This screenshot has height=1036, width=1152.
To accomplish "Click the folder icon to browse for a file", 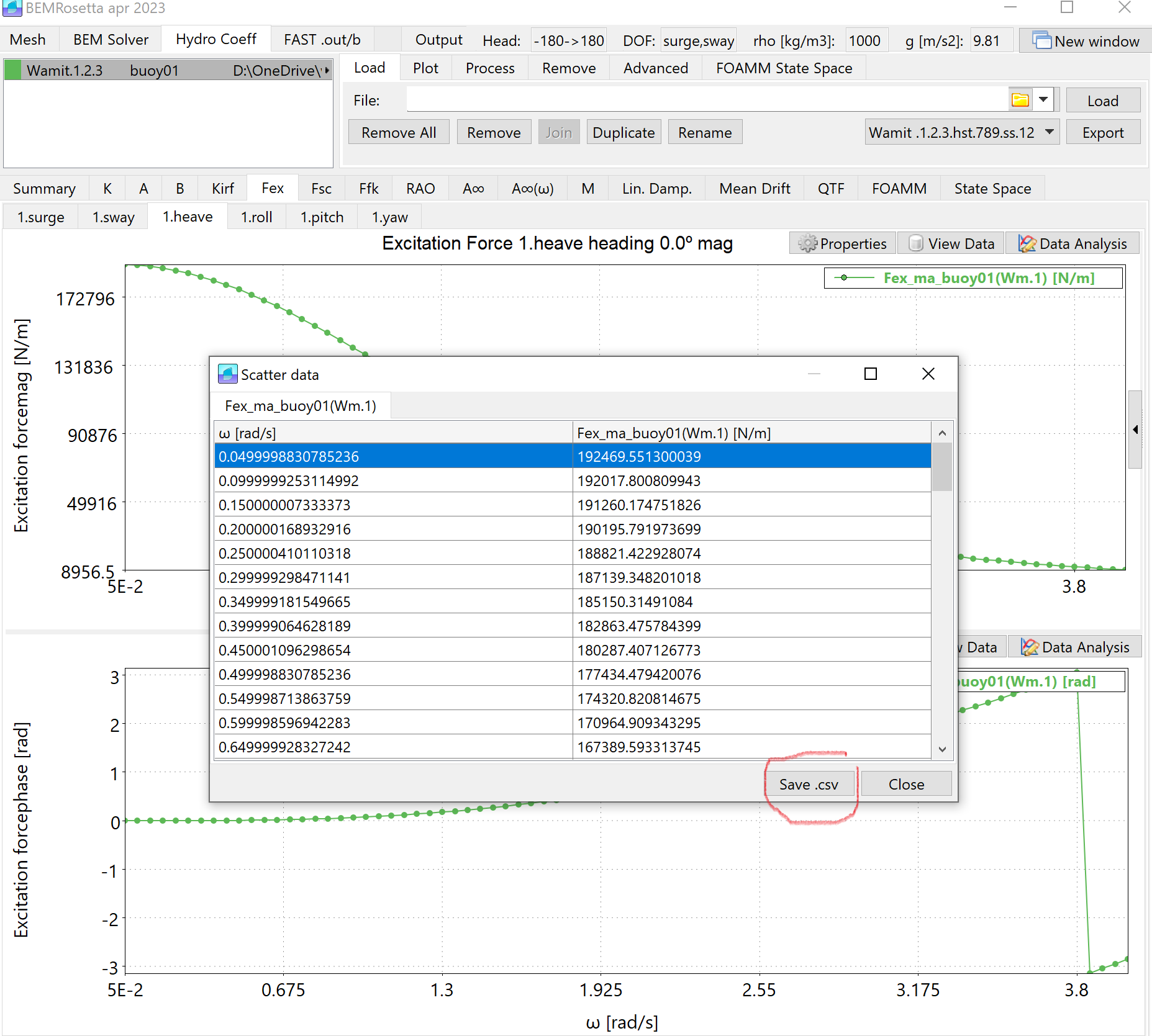I will pyautogui.click(x=1020, y=99).
